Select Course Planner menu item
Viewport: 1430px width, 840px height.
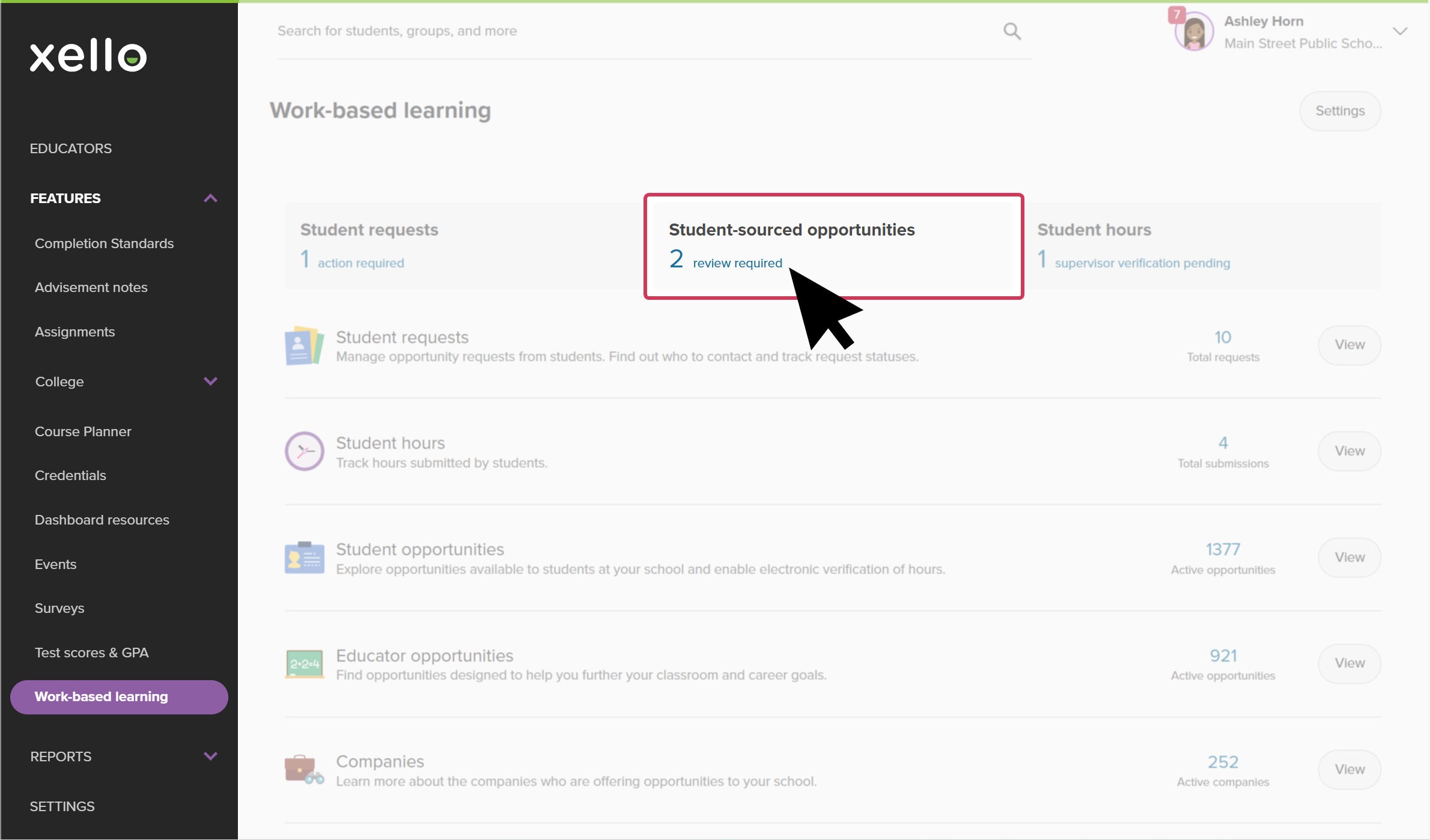[x=83, y=431]
